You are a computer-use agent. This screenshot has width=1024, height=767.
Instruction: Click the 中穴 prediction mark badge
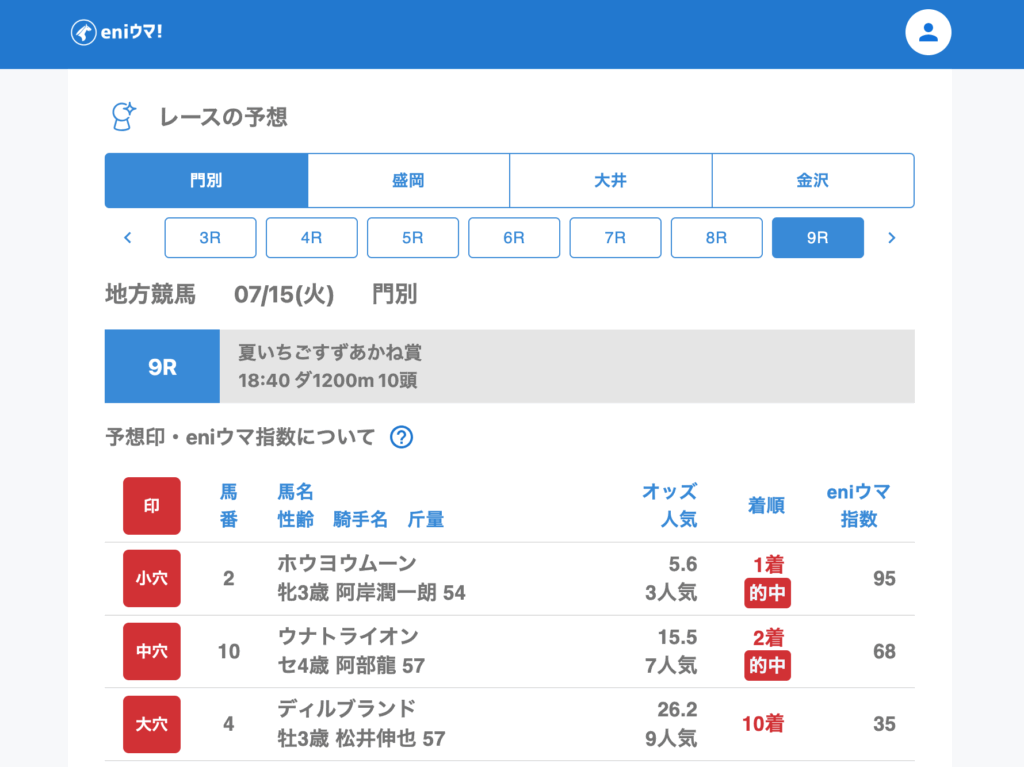[x=152, y=651]
